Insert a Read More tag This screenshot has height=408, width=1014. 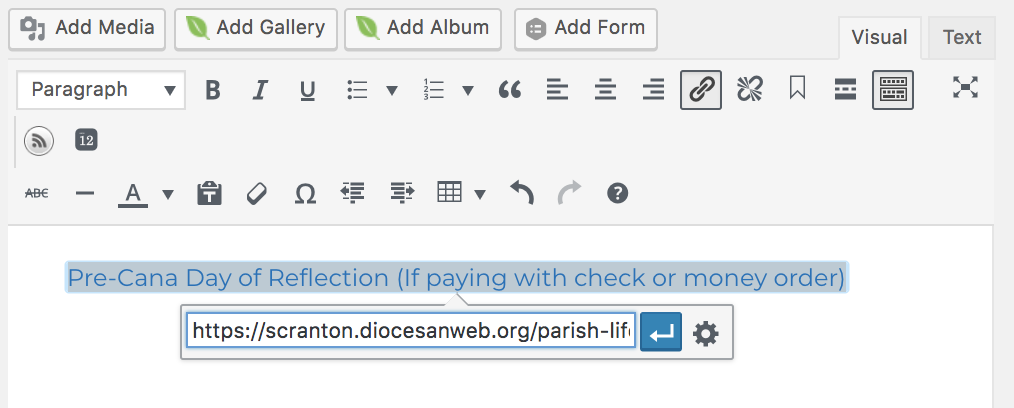845,90
